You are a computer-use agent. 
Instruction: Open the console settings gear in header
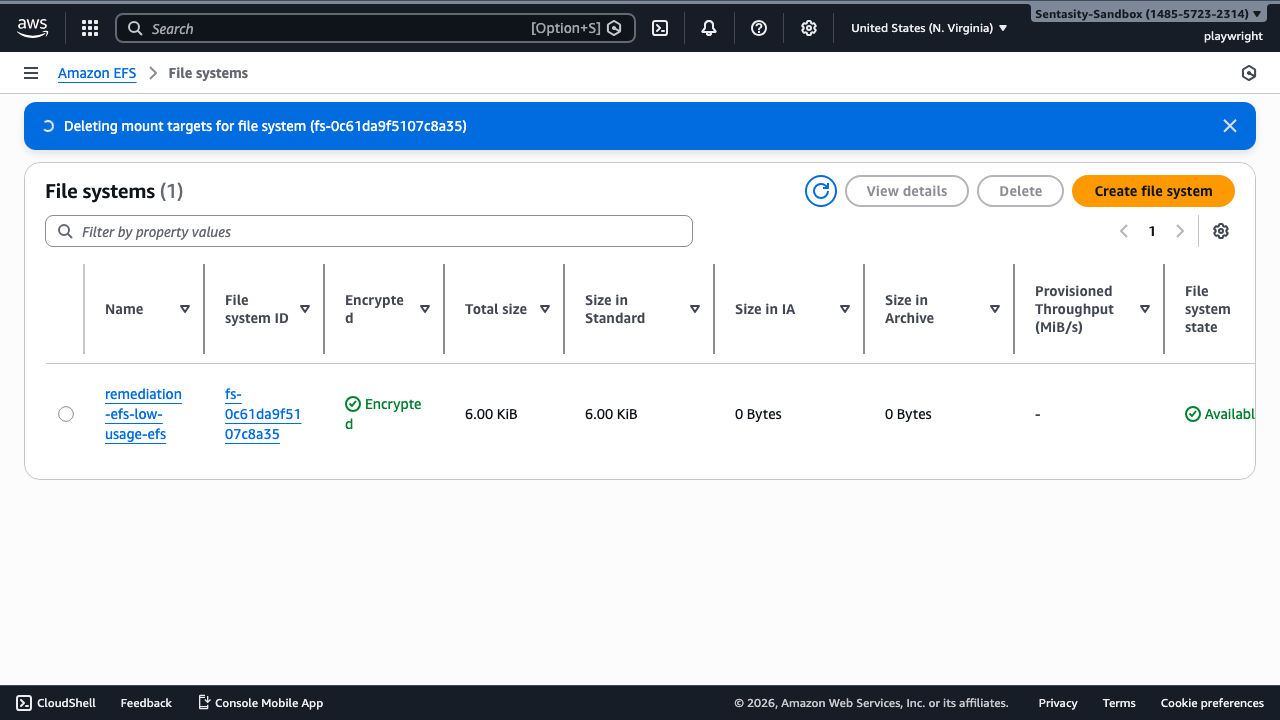pyautogui.click(x=809, y=28)
